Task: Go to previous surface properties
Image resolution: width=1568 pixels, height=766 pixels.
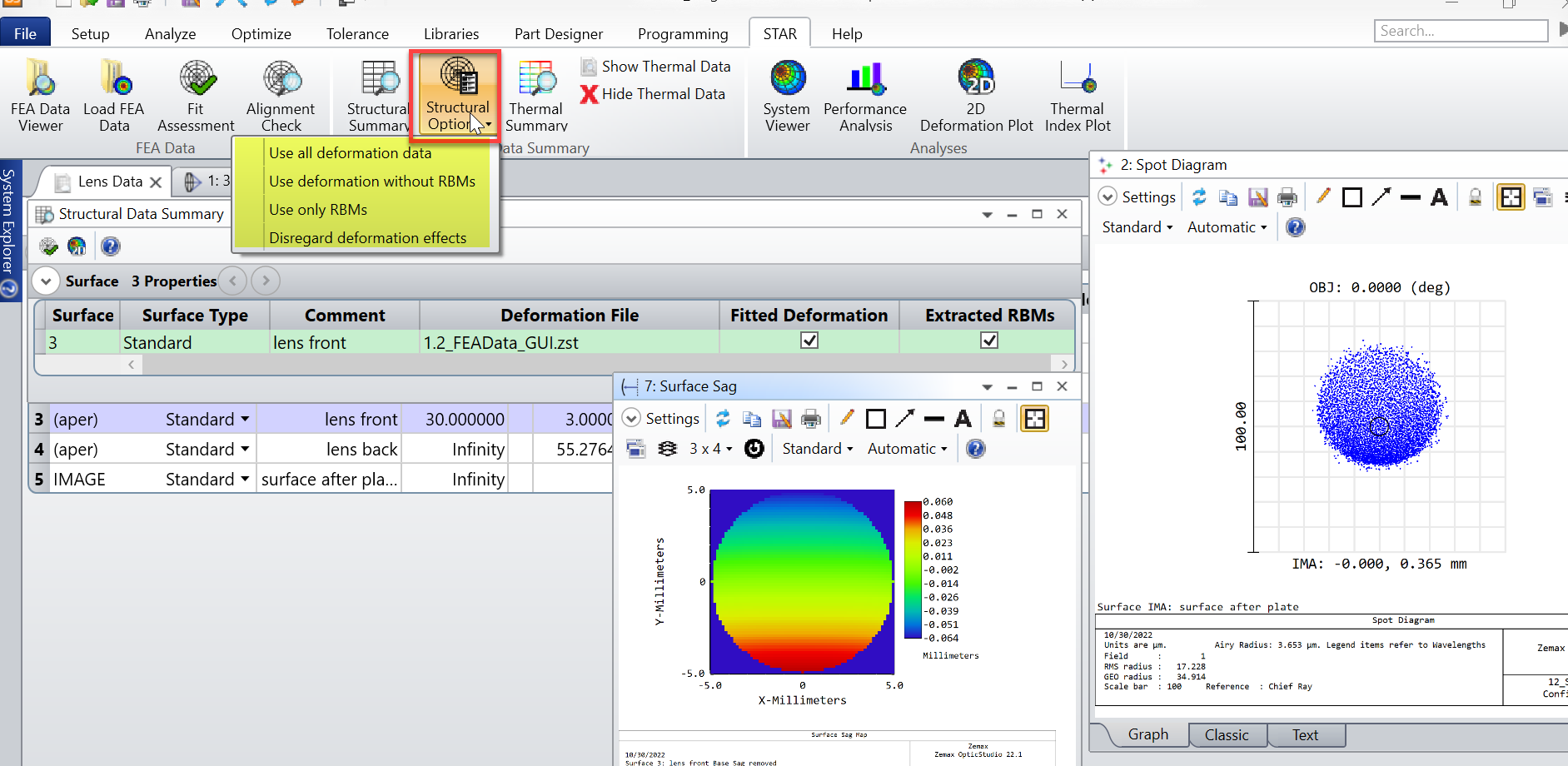Action: point(233,281)
